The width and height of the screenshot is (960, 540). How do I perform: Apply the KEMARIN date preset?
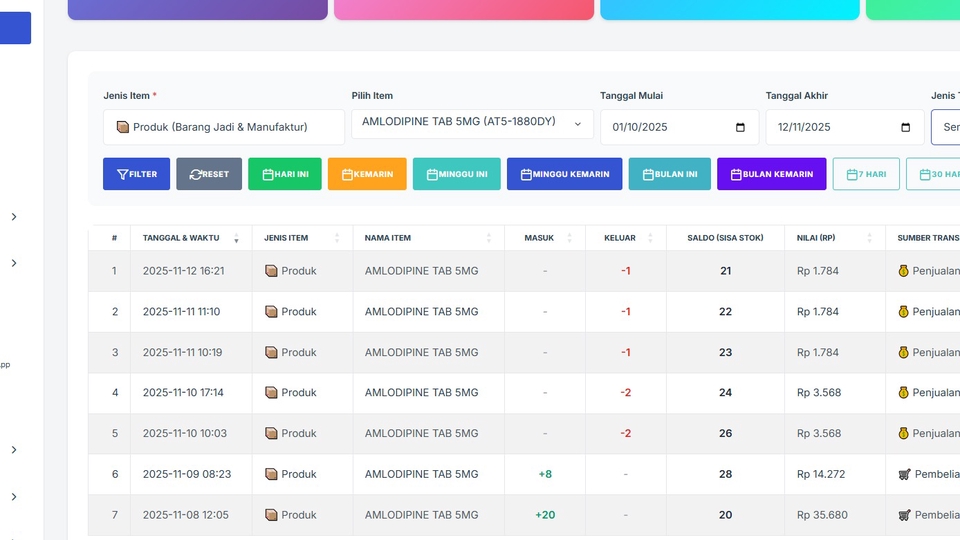[x=367, y=174]
